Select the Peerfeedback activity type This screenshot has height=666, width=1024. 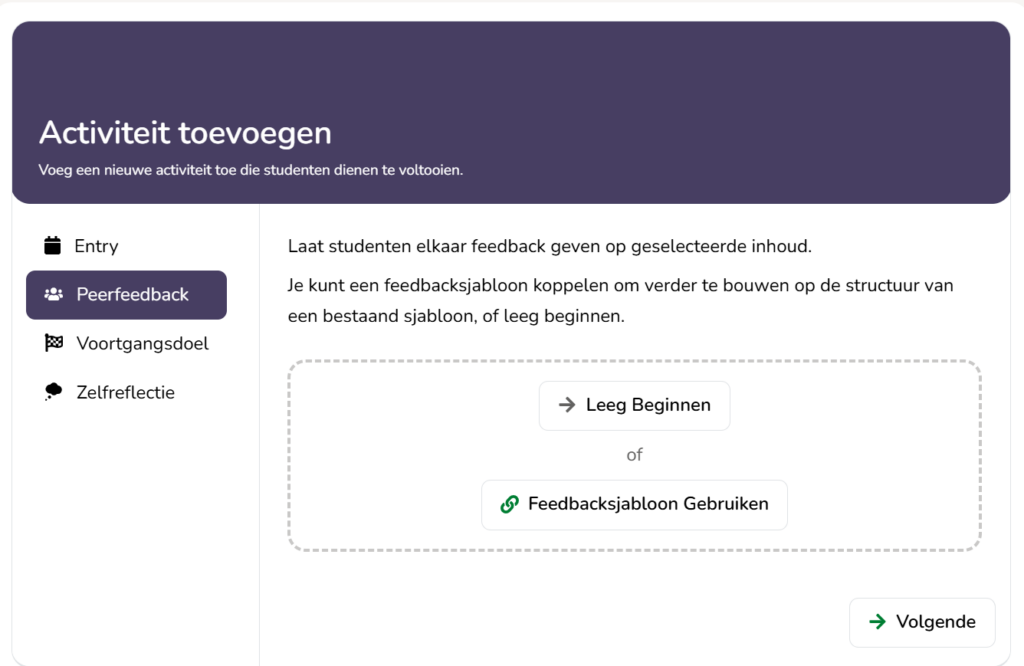(x=126, y=294)
